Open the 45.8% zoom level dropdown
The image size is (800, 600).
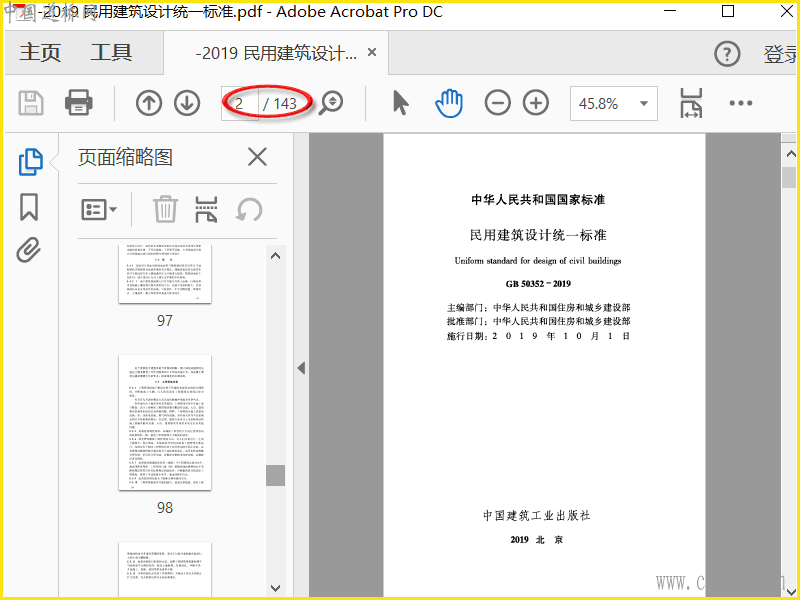tap(614, 104)
